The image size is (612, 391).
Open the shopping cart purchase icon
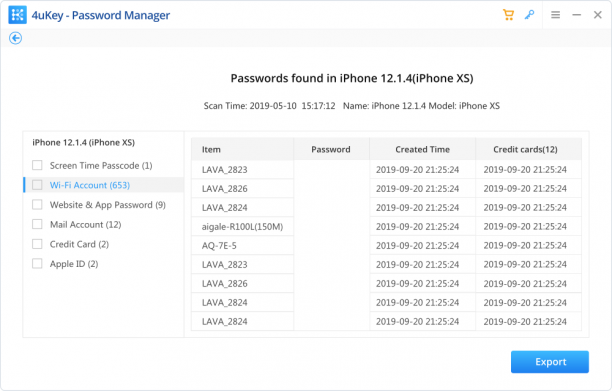[508, 15]
